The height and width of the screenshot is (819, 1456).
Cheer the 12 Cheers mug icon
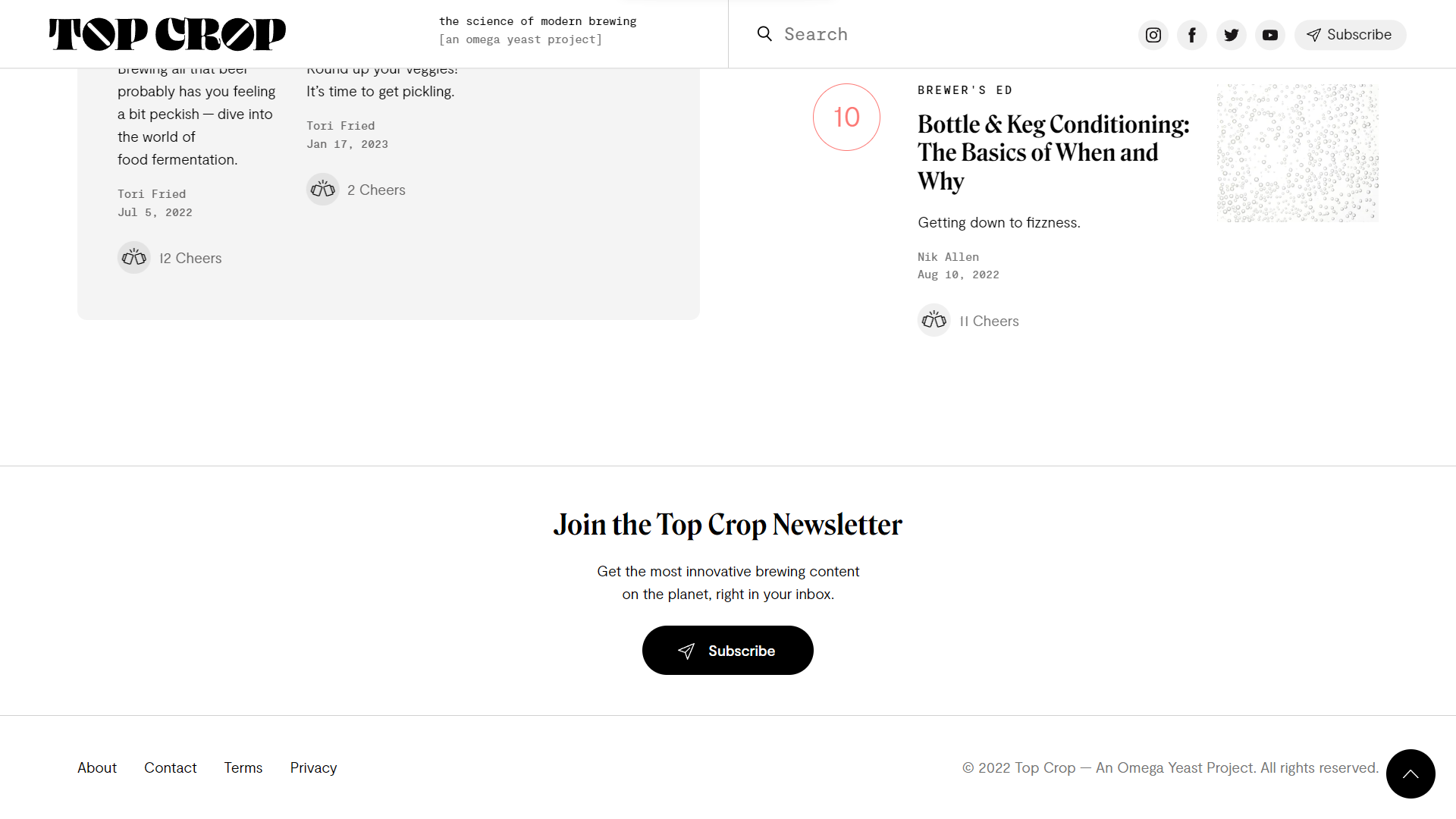[x=134, y=258]
